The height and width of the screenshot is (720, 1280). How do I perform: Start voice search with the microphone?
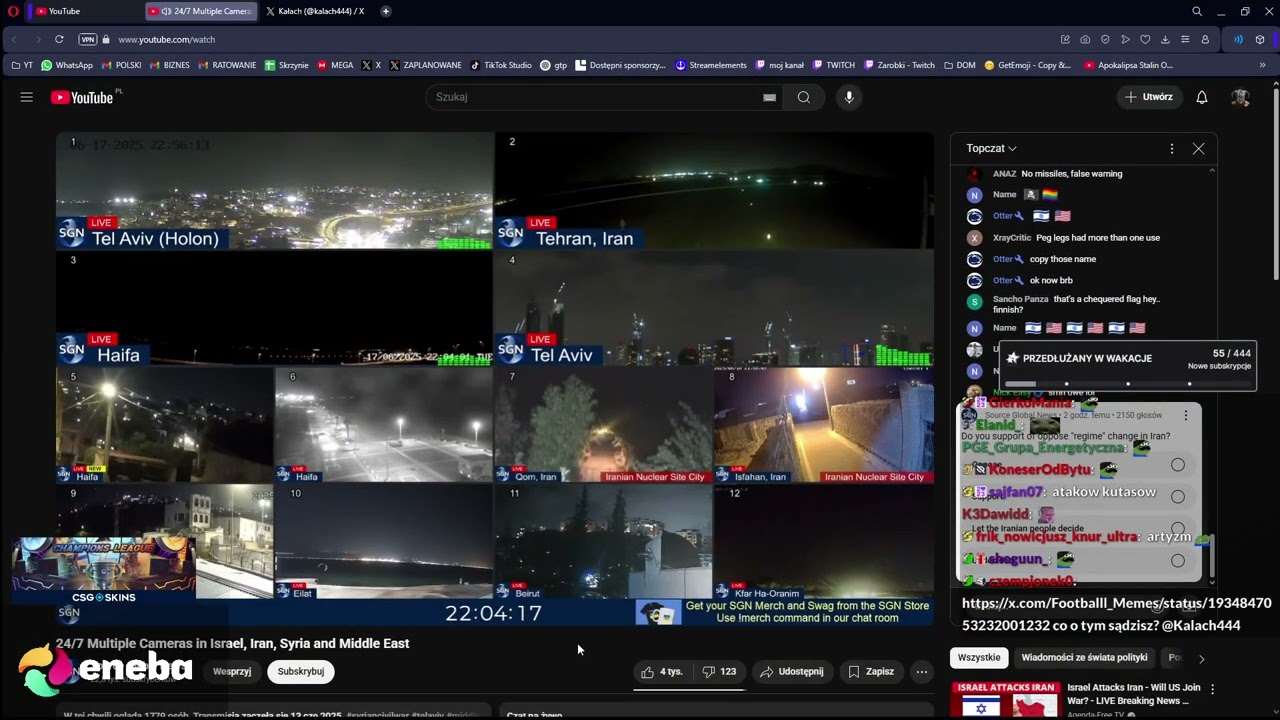[849, 97]
